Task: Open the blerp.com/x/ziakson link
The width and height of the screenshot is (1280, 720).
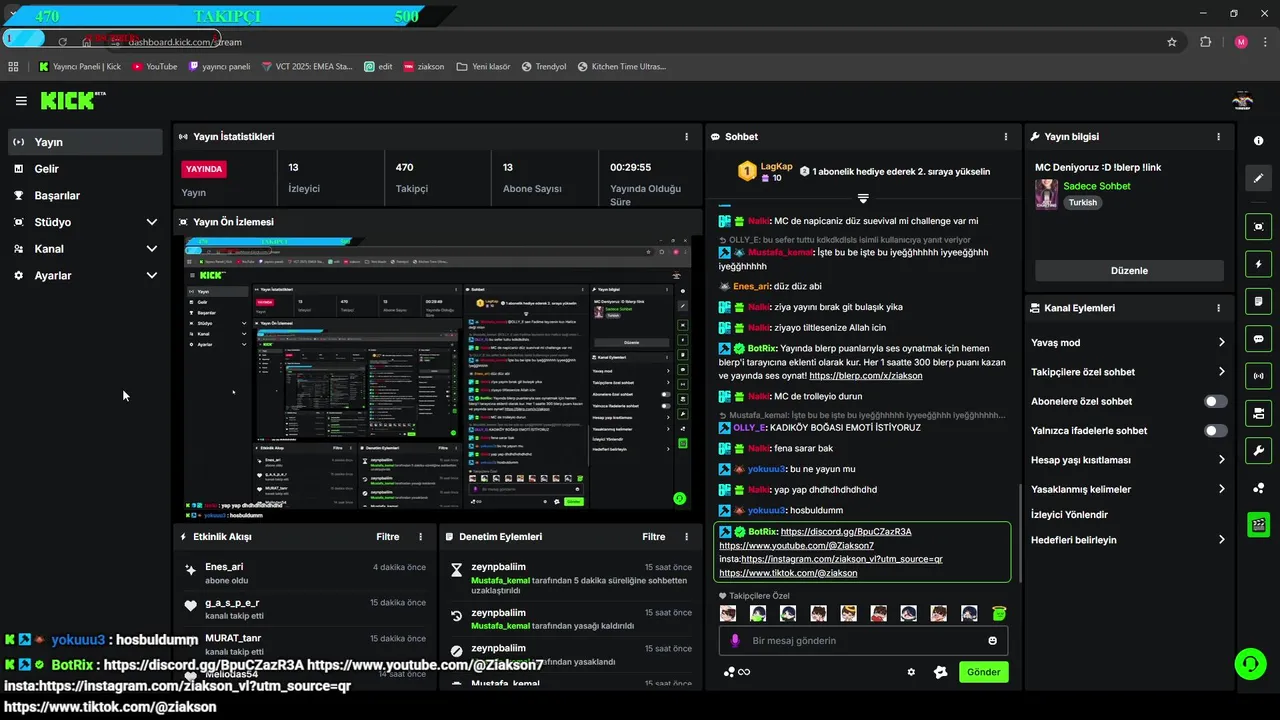Action: click(865, 376)
